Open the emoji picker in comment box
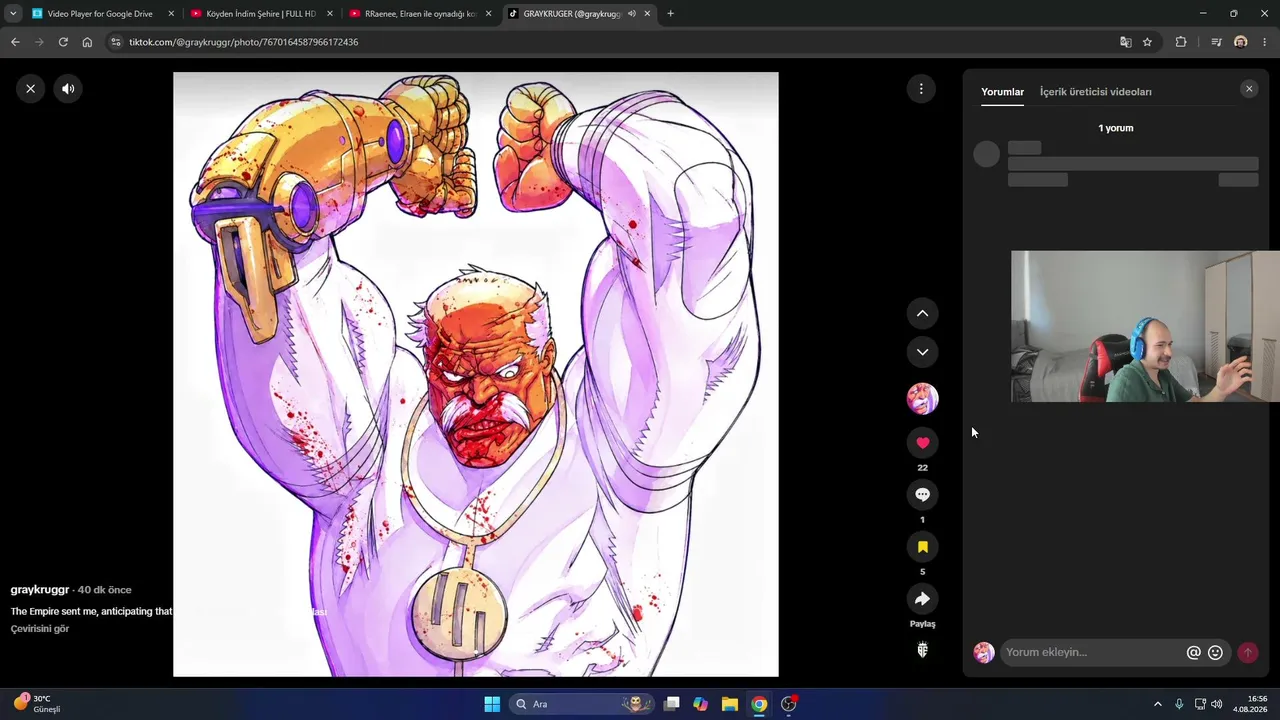1280x720 pixels. [x=1215, y=652]
